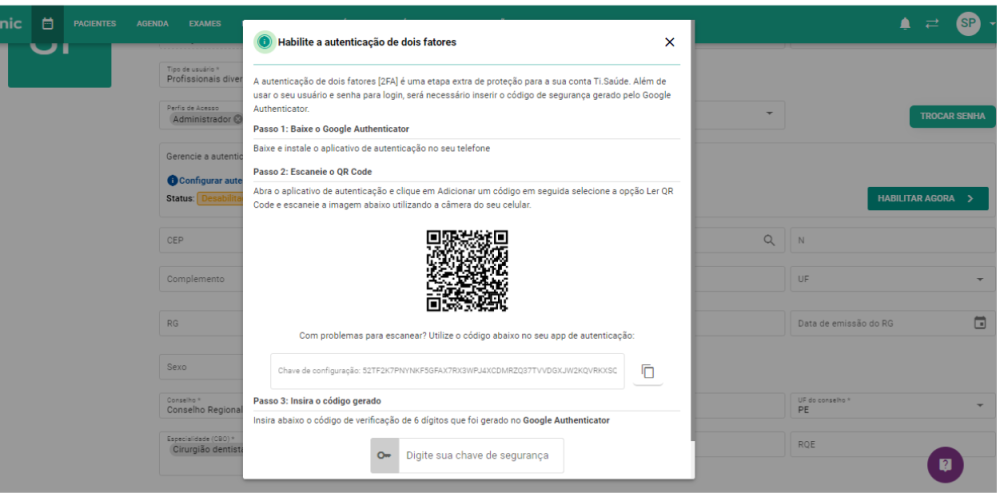Open the Perfis de Acesso dropdown arrow
Screen dimensions: 1000x497
(x=768, y=114)
